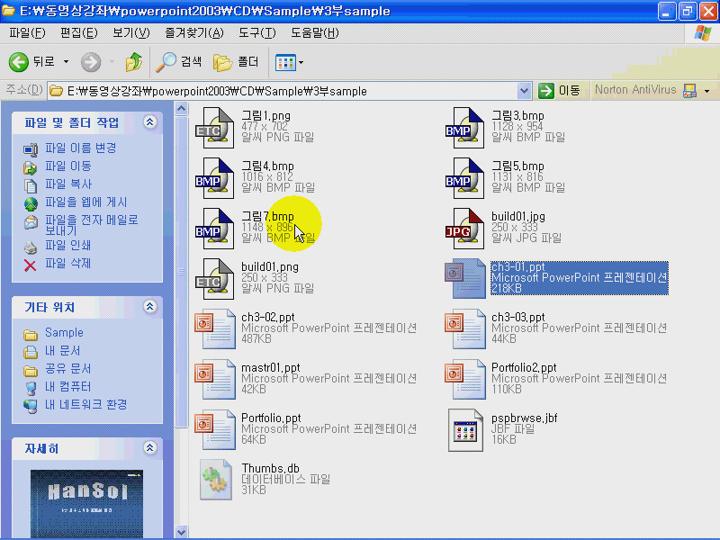Open the 즐겨찾기(A) menu
Viewport: 720px width, 540px height.
point(194,33)
